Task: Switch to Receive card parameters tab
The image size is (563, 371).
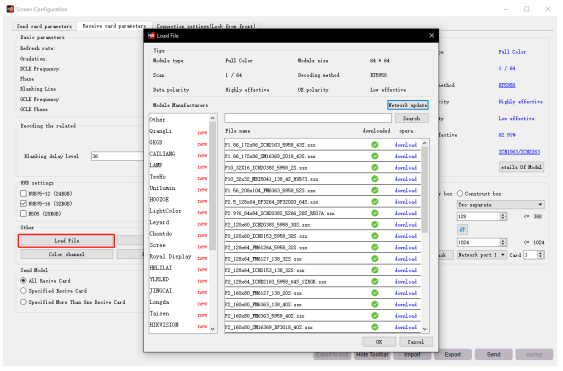Action: (x=114, y=26)
